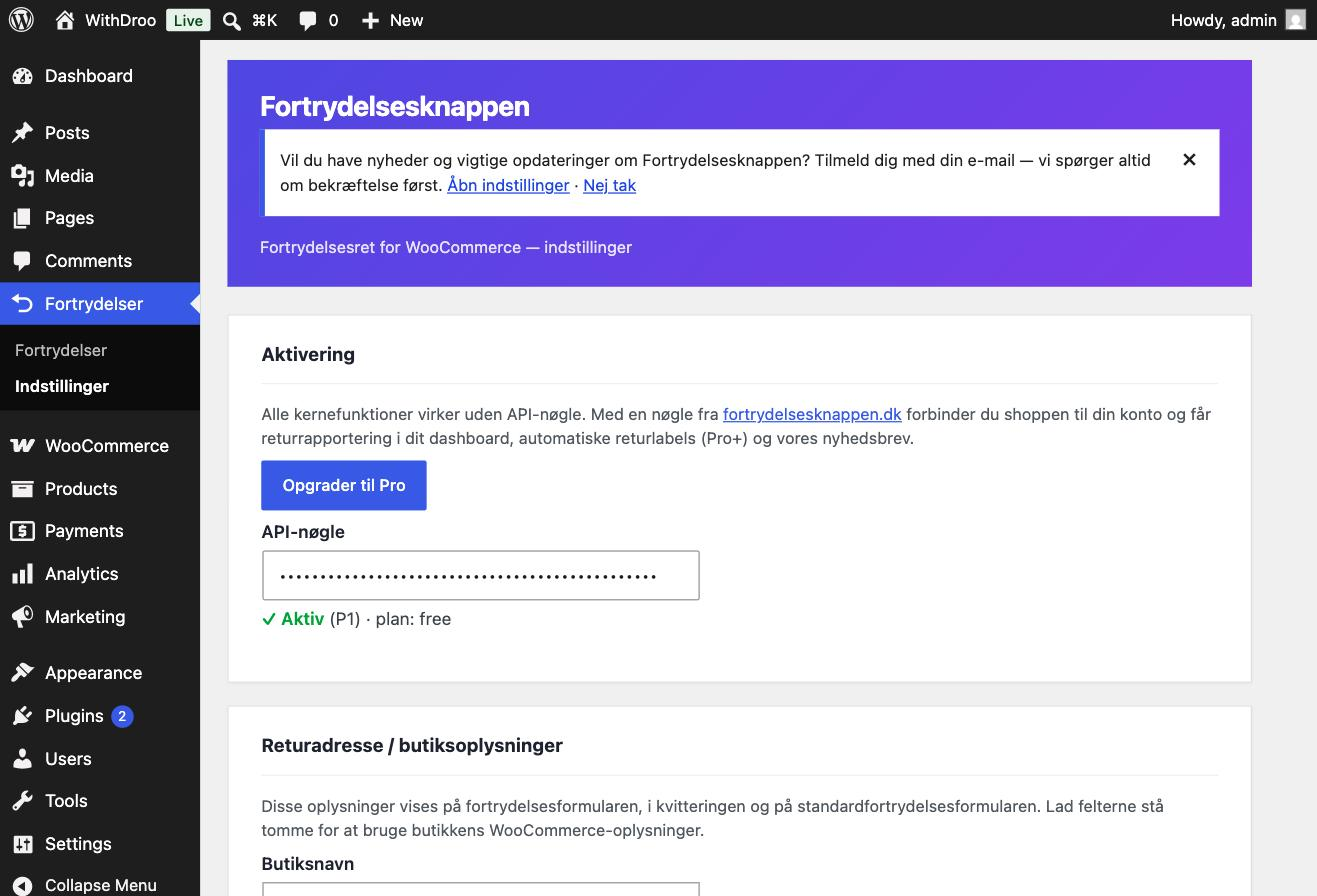Viewport: 1317px width, 896px height.
Task: Click the Pages icon in sidebar
Action: [x=22, y=218]
